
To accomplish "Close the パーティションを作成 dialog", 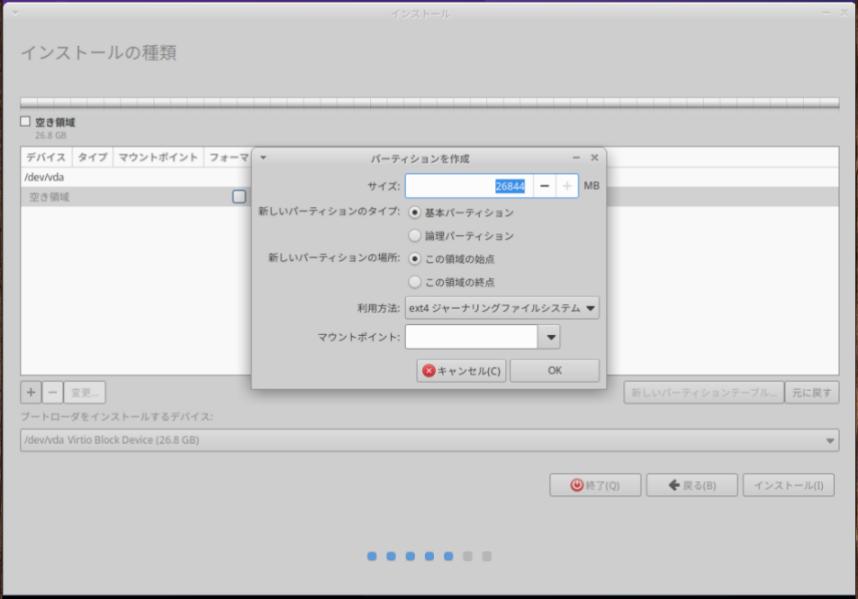I will tap(595, 158).
